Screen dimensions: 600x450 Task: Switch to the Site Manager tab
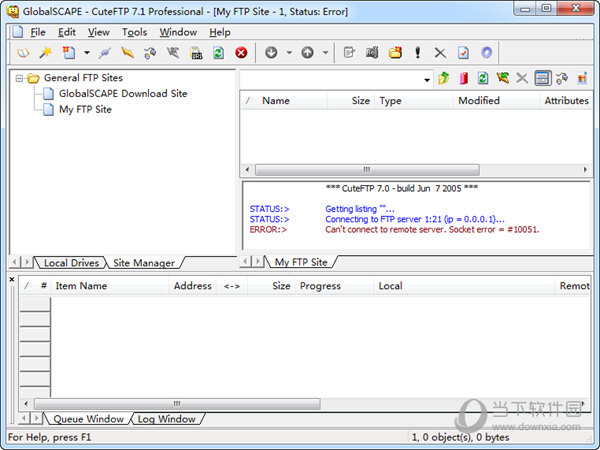point(144,263)
